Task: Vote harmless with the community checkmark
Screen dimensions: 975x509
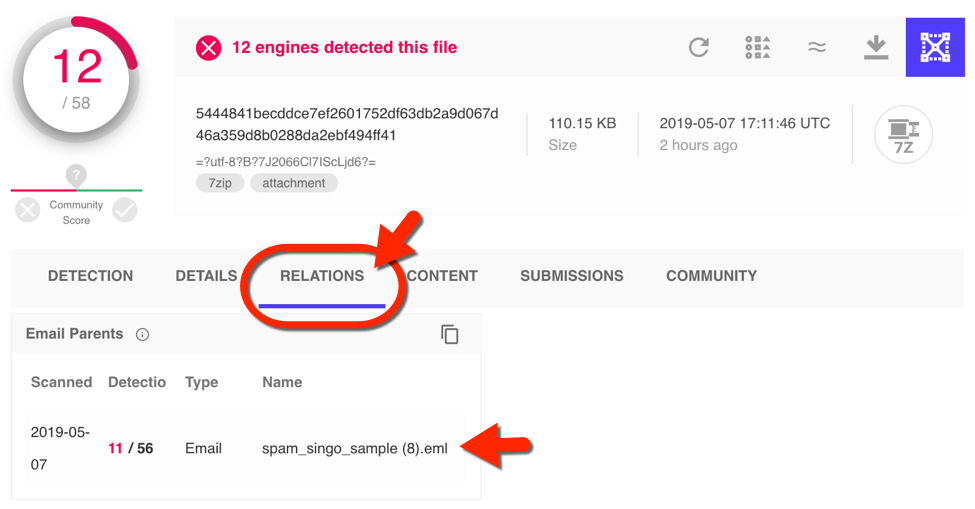Action: tap(125, 210)
